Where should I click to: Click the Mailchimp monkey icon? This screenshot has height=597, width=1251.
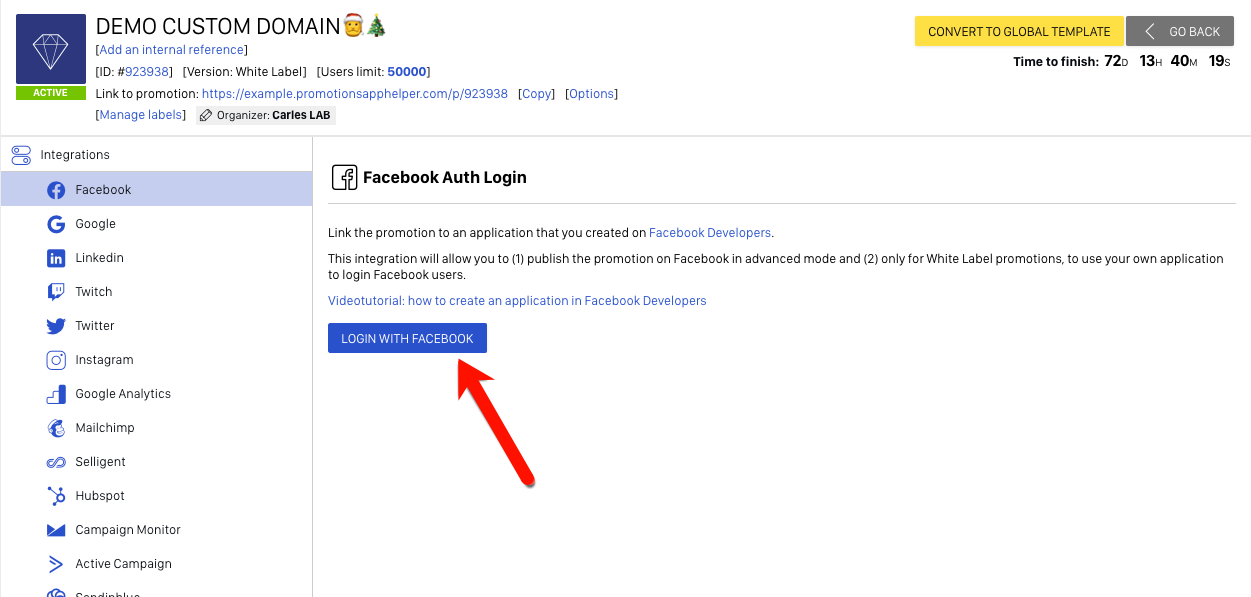56,428
